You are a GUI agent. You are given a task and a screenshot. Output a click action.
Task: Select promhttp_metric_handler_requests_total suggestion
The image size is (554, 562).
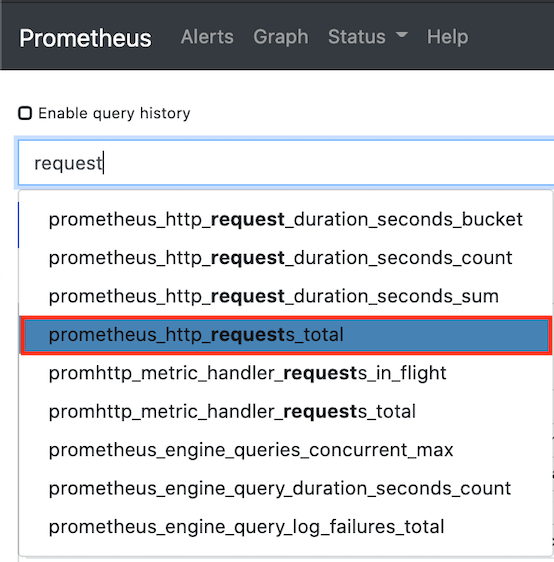click(286, 411)
